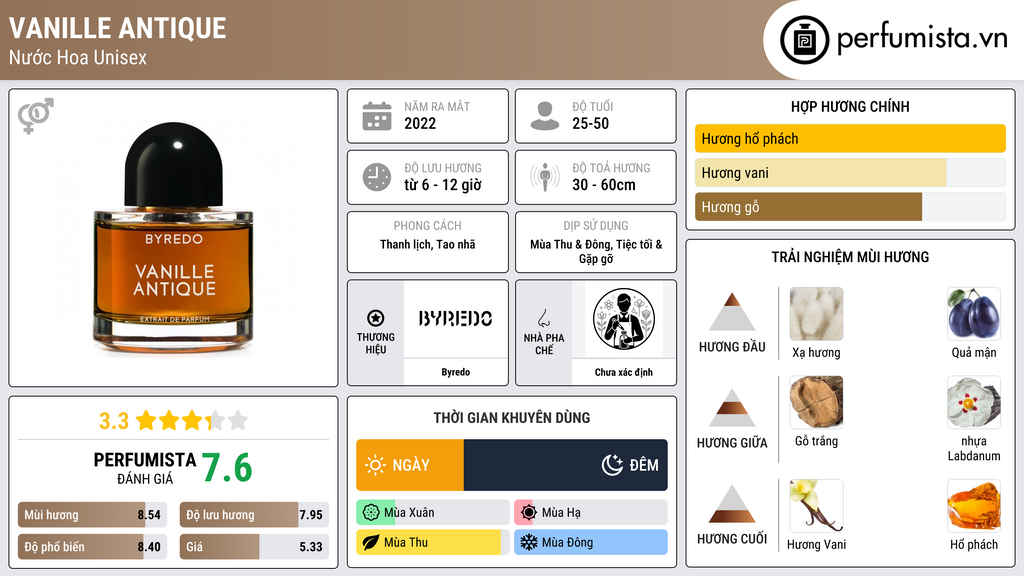Click the Độ phổ biến 8.40 score bar
1024x576 pixels.
coord(92,547)
